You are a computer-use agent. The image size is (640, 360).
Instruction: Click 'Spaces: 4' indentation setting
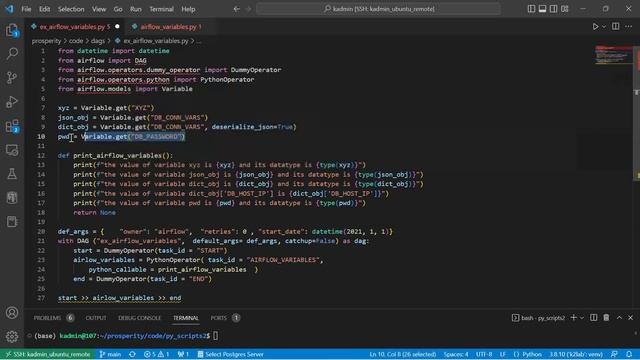pyautogui.click(x=456, y=354)
